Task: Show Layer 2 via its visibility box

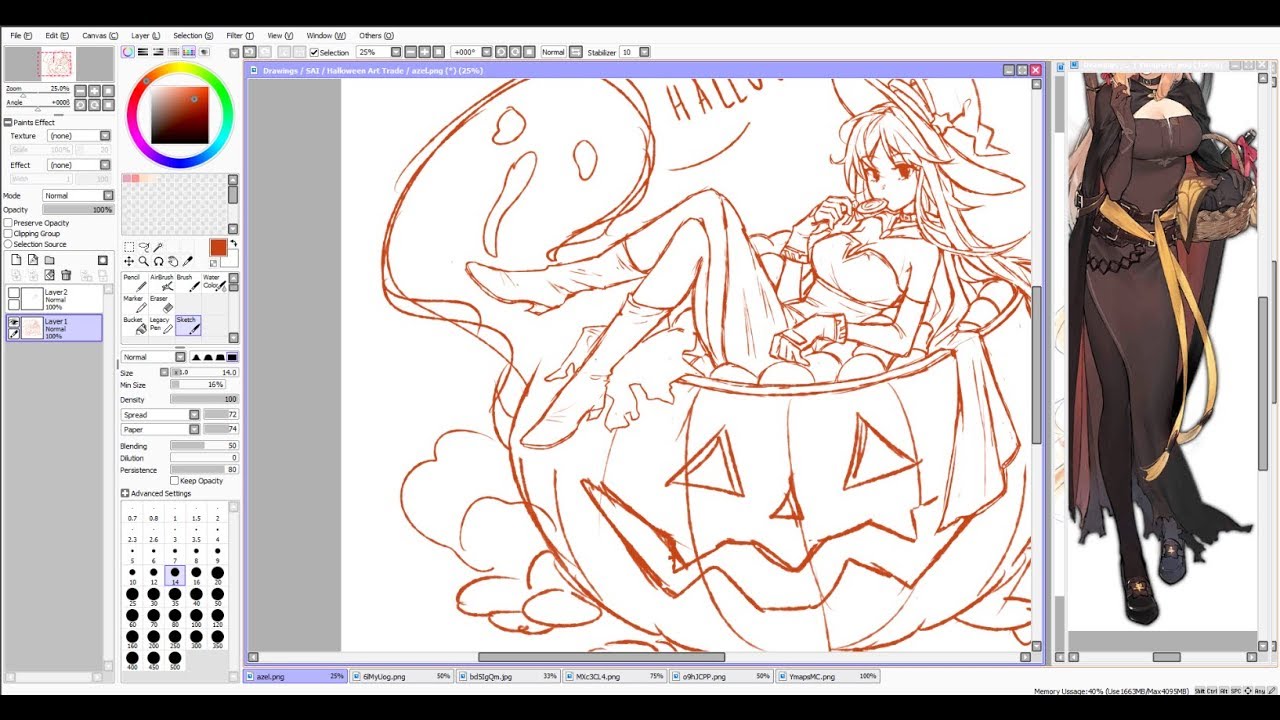Action: [x=14, y=293]
